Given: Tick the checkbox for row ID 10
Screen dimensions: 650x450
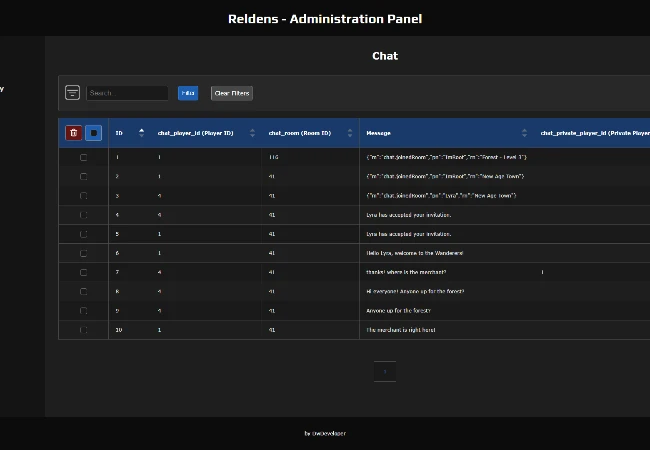Looking at the screenshot, I should (x=83, y=330).
